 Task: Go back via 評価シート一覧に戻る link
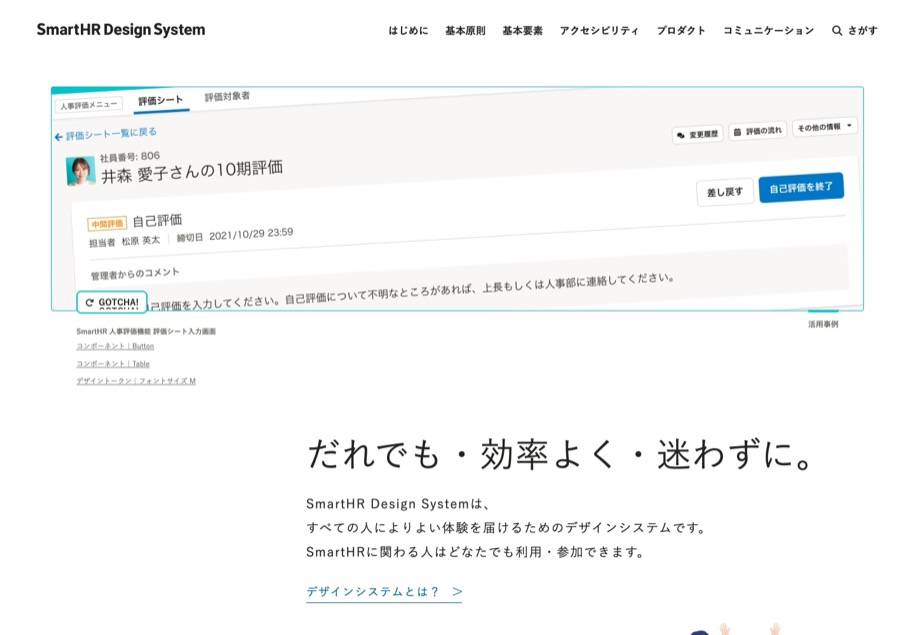(111, 134)
